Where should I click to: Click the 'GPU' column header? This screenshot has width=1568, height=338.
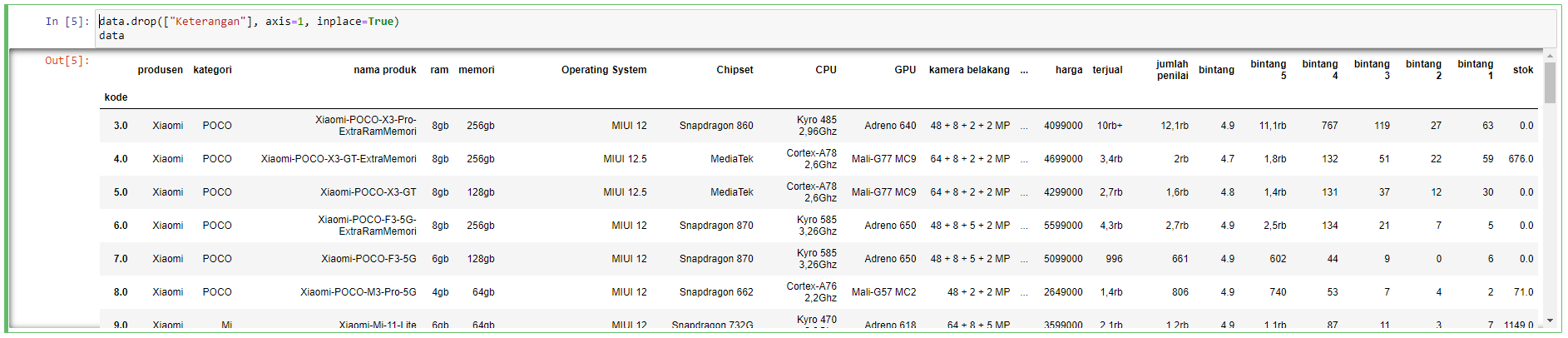905,70
